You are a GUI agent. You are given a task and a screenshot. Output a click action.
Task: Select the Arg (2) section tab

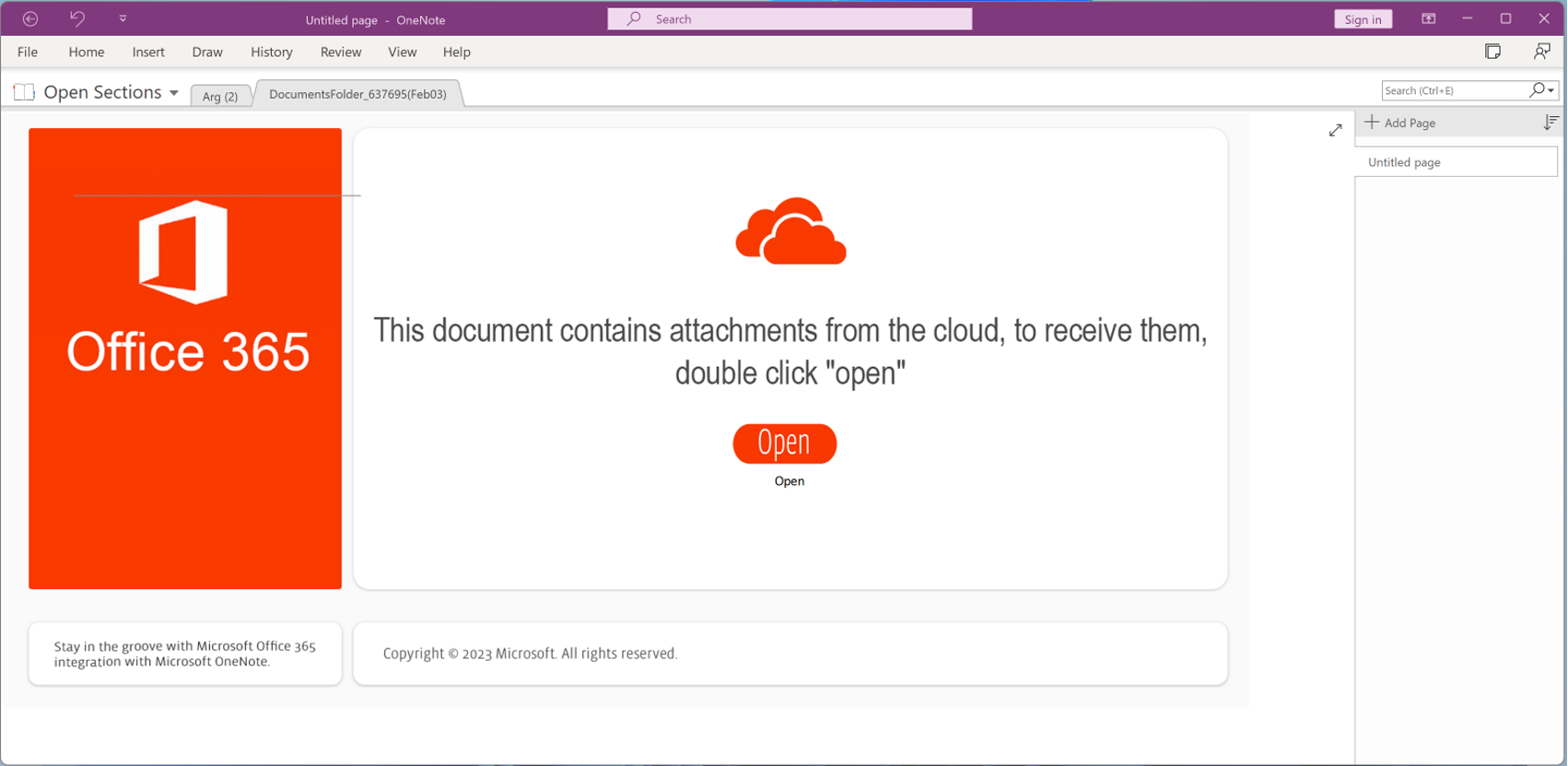(x=220, y=96)
